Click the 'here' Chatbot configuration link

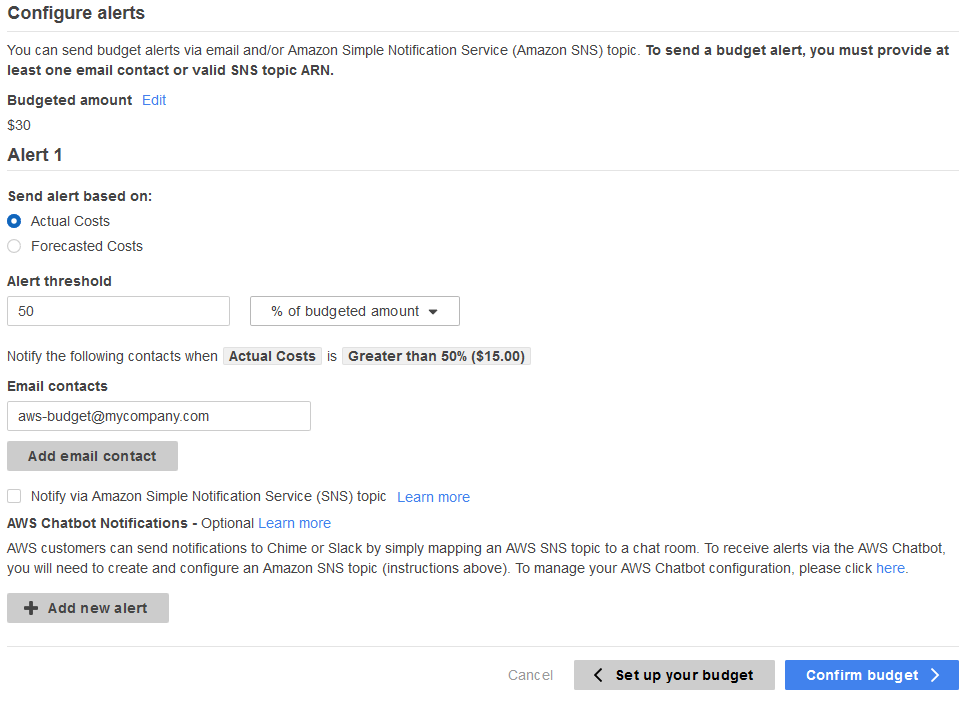pos(890,568)
